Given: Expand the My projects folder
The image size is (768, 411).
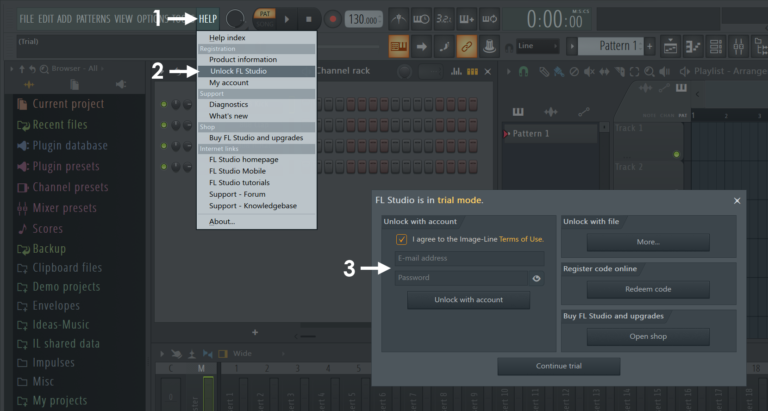Looking at the screenshot, I should pyautogui.click(x=52, y=401).
